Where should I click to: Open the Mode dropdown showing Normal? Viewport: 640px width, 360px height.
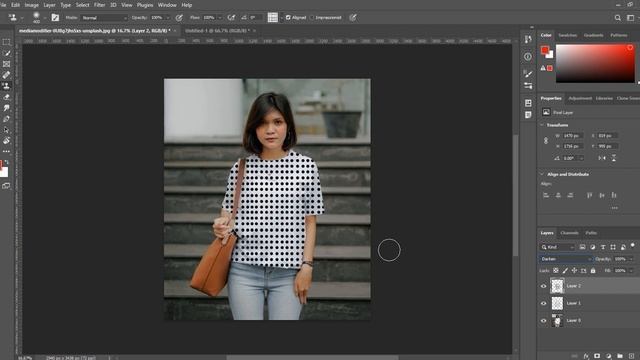(x=104, y=18)
